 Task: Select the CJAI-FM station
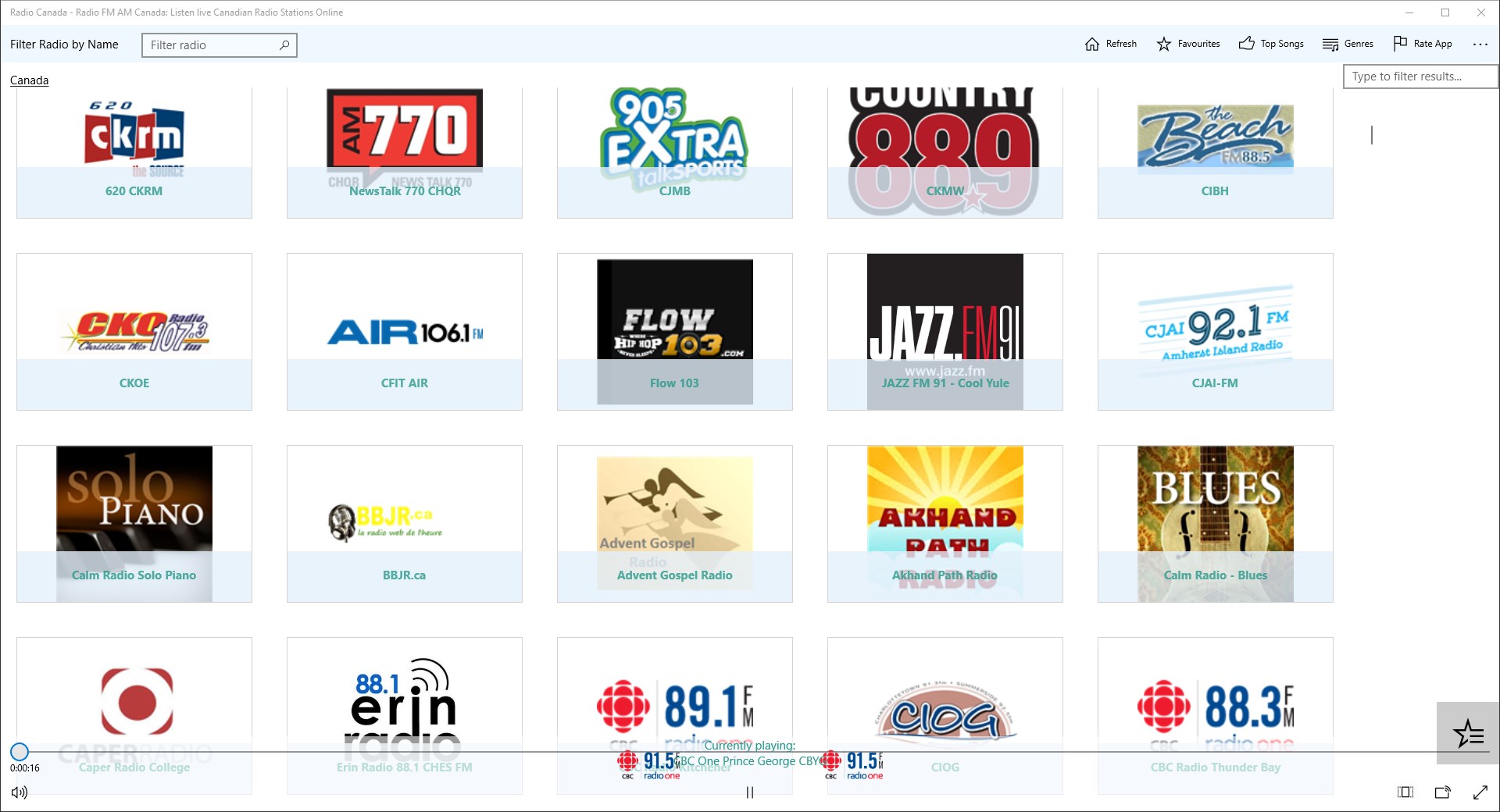coord(1216,332)
